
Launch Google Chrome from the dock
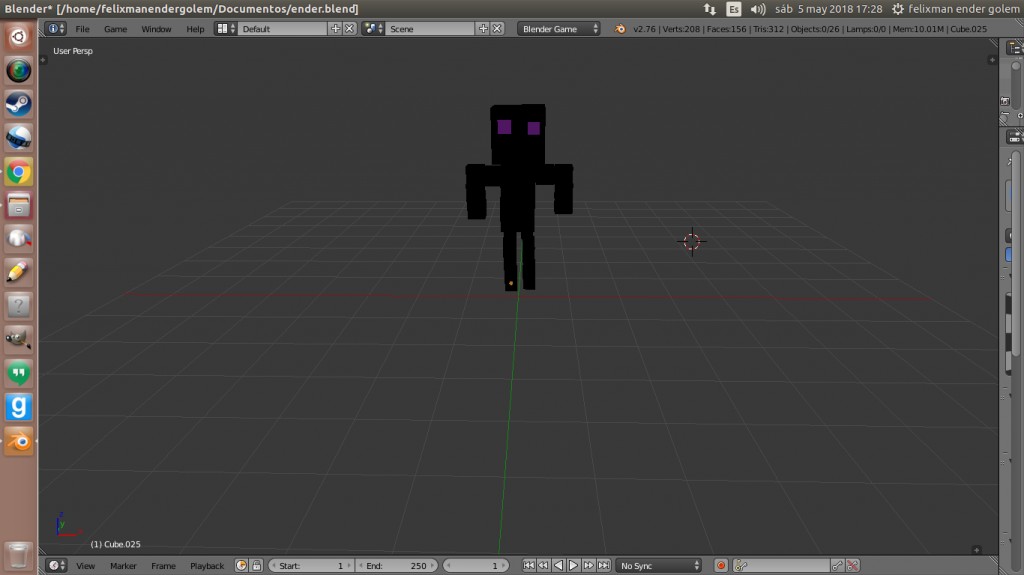pos(18,172)
